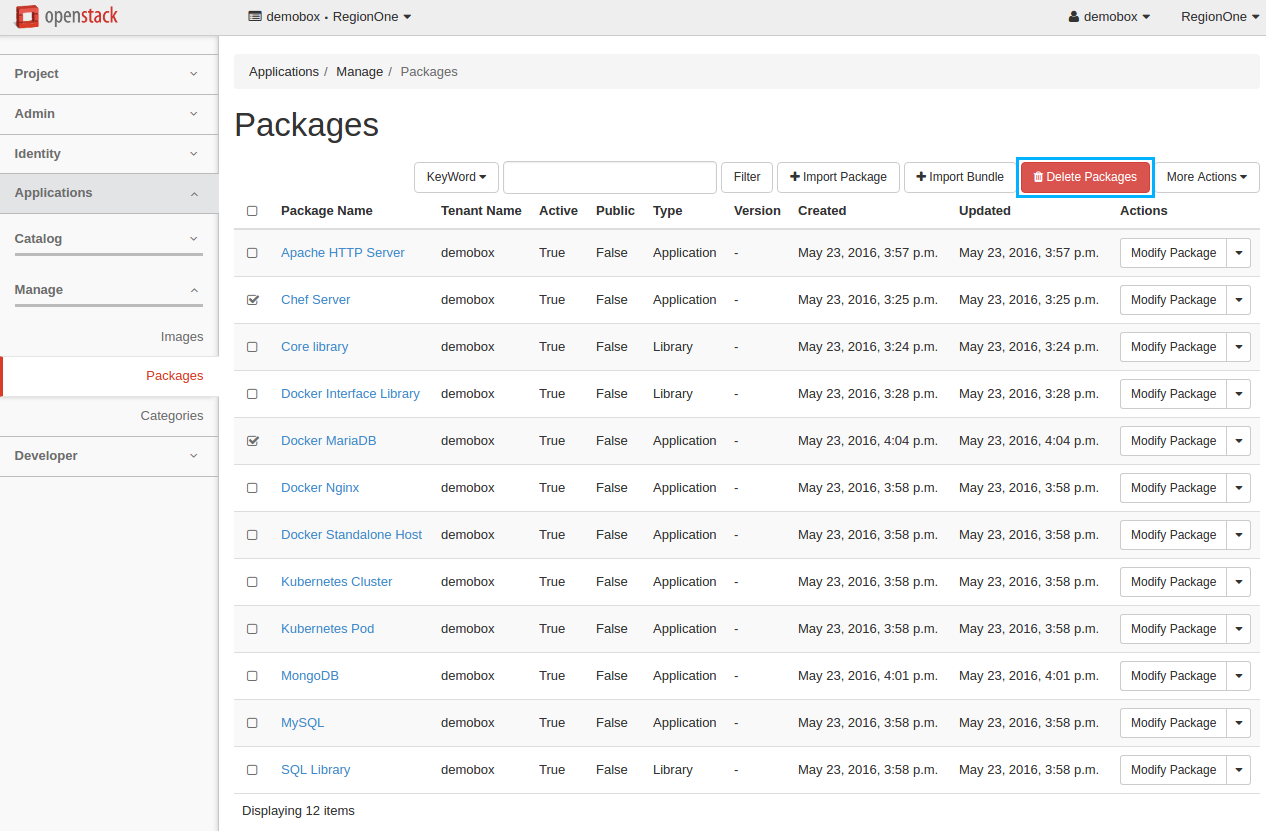Viewport: 1266px width, 831px height.
Task: Select the header checkbox to select all packages
Action: pyautogui.click(x=252, y=211)
